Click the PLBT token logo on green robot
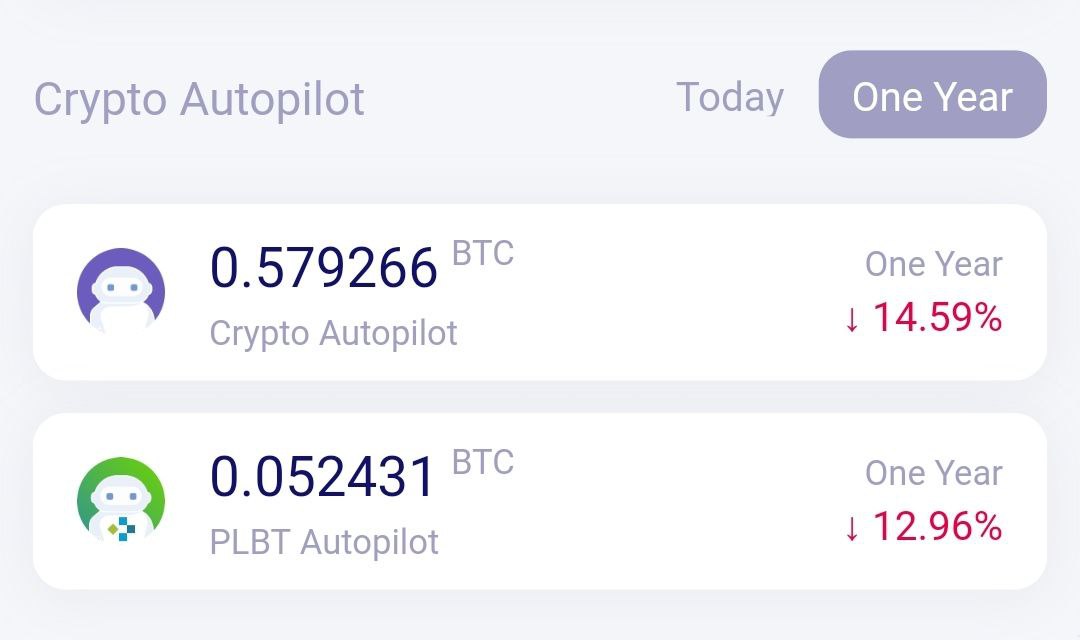 tap(122, 529)
